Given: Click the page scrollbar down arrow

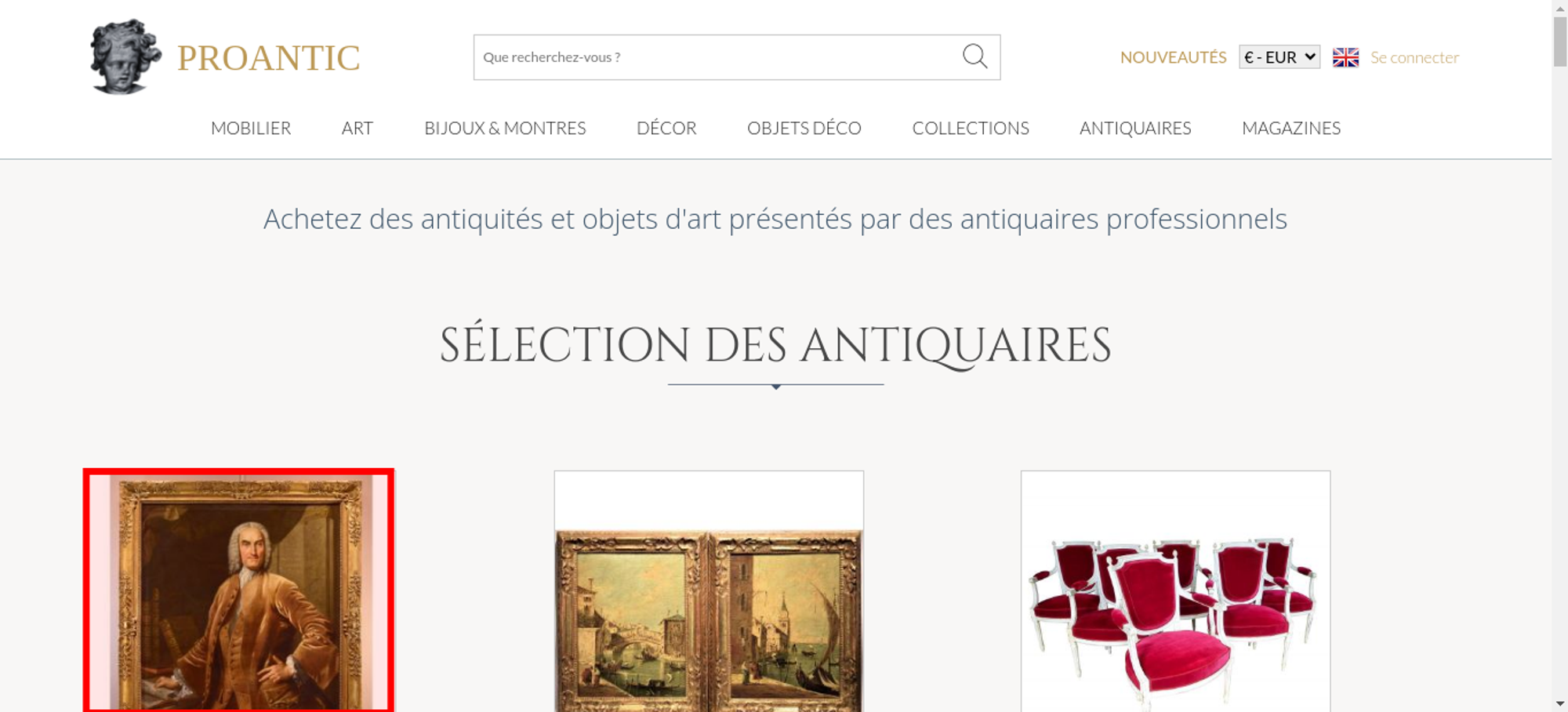Looking at the screenshot, I should 1560,703.
